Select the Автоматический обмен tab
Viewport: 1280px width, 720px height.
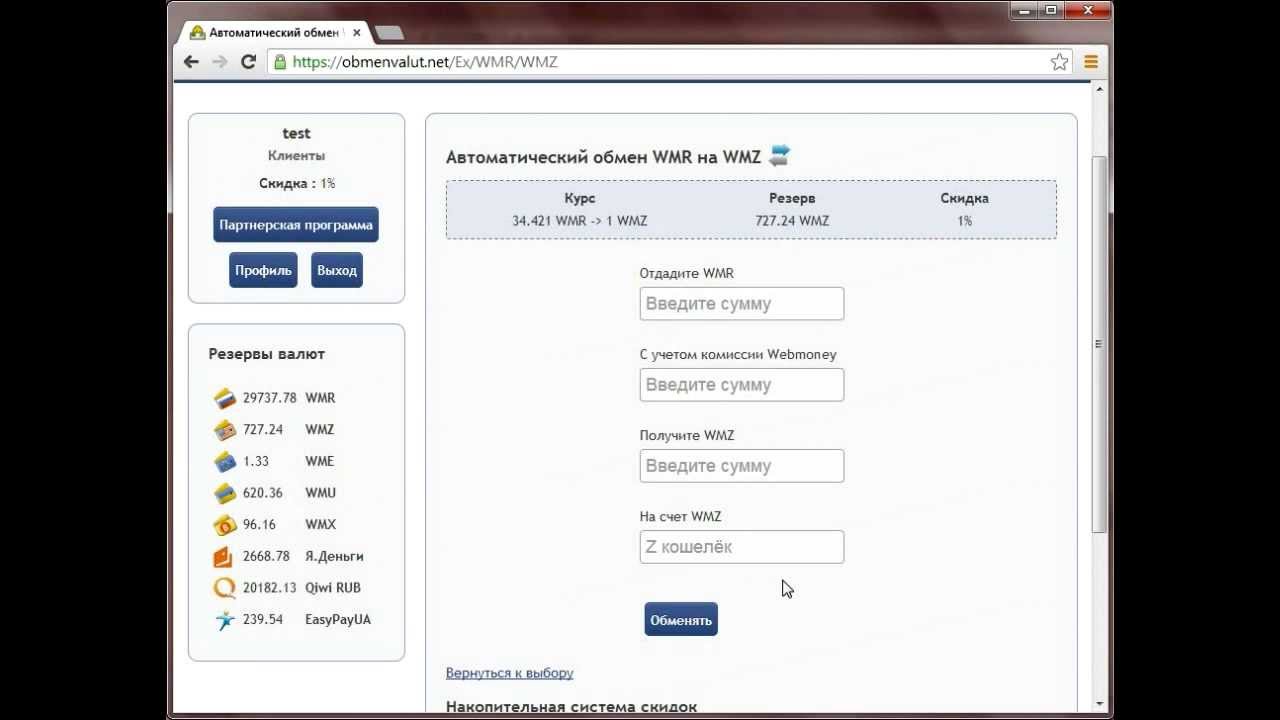275,32
